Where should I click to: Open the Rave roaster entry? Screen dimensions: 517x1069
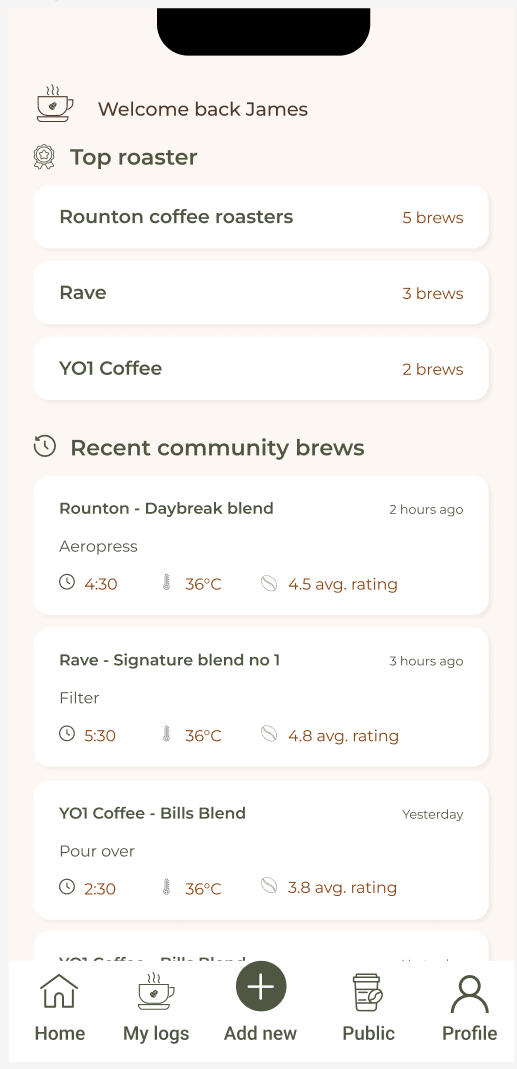coord(261,292)
